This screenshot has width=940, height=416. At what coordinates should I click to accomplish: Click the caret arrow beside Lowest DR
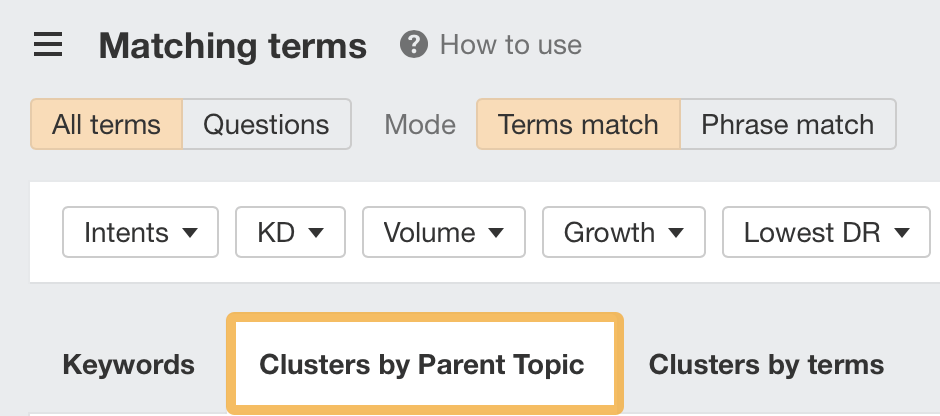click(x=902, y=233)
